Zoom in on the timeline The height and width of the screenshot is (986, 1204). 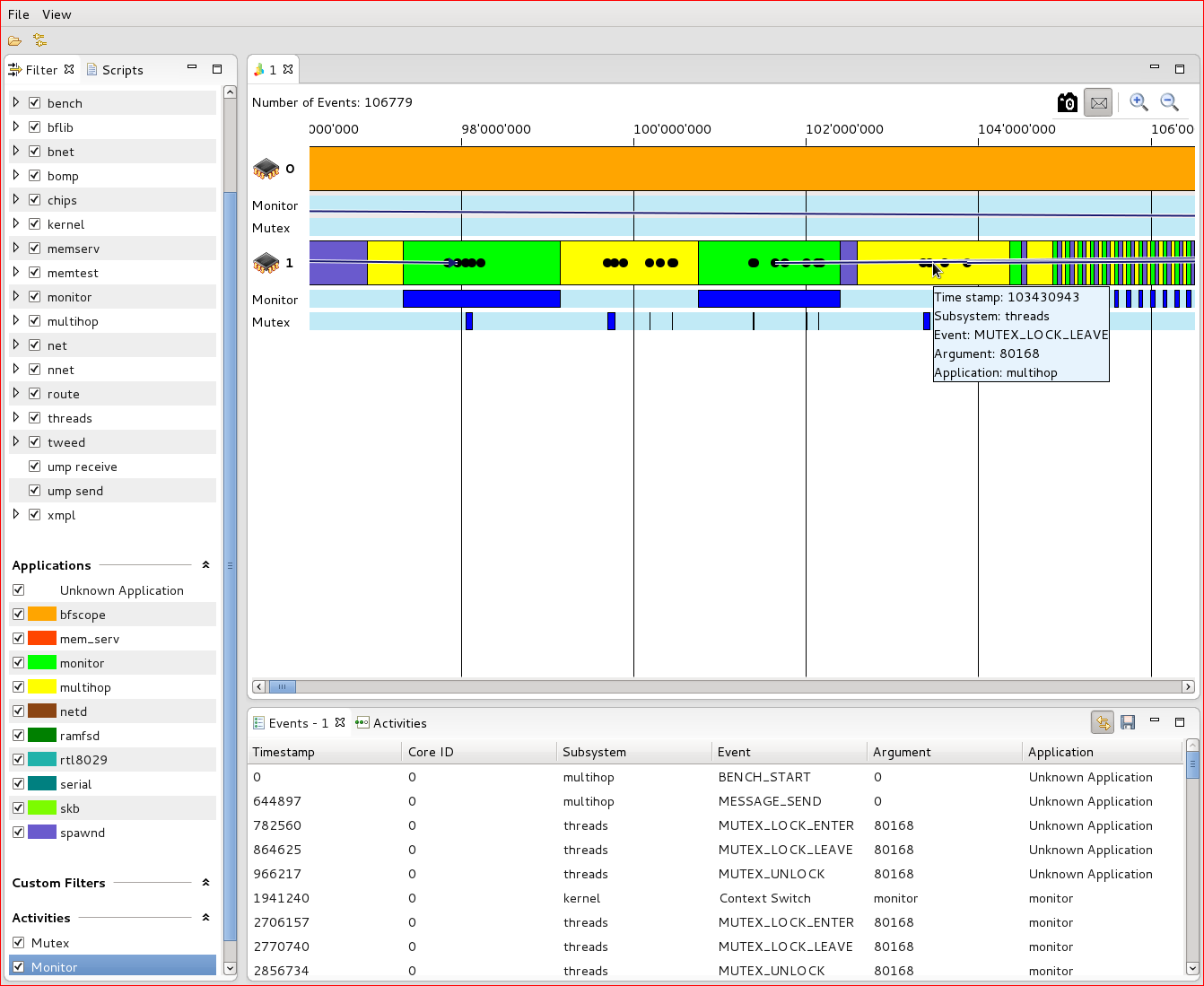(1139, 102)
